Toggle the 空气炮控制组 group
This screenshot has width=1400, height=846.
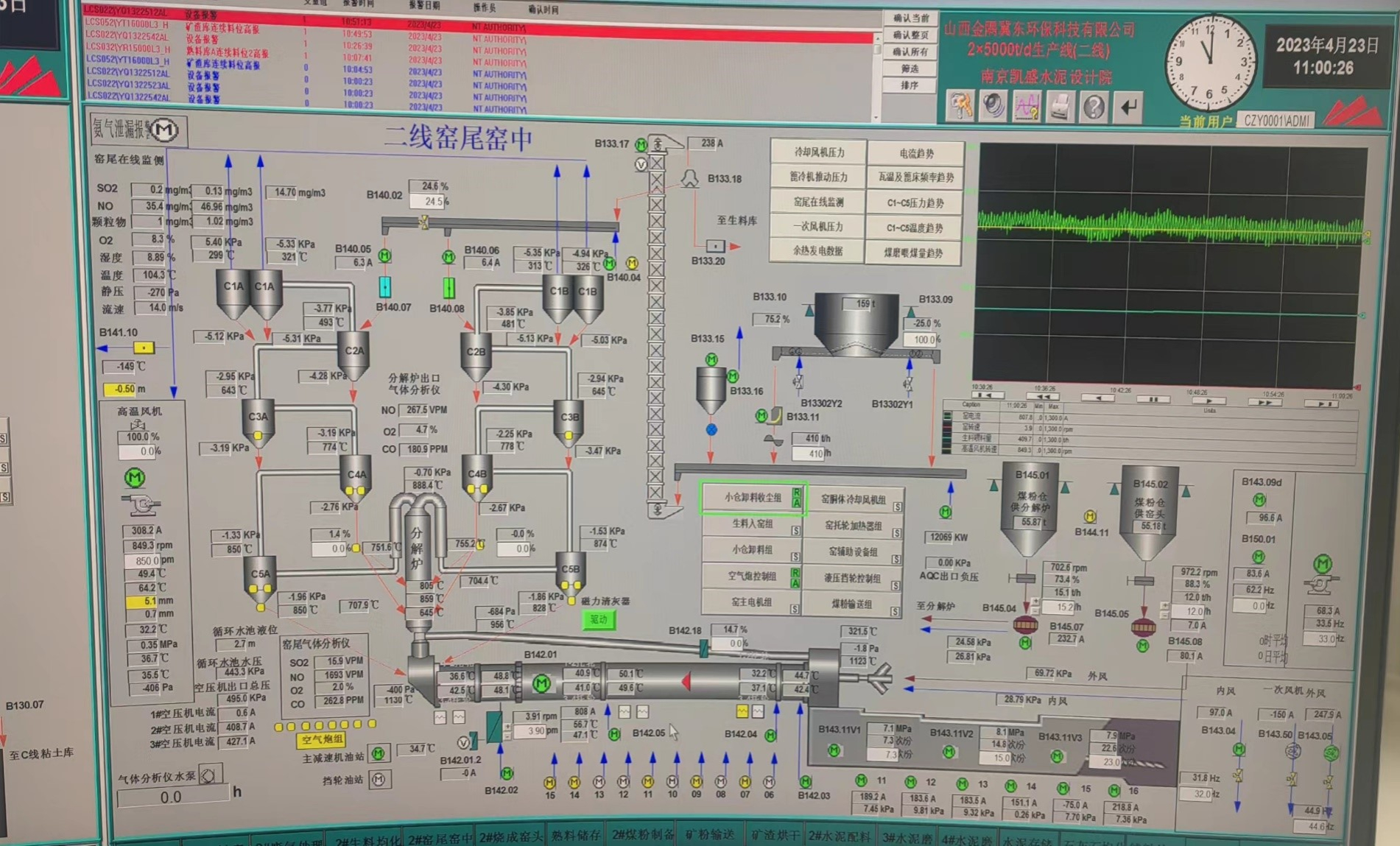click(752, 577)
